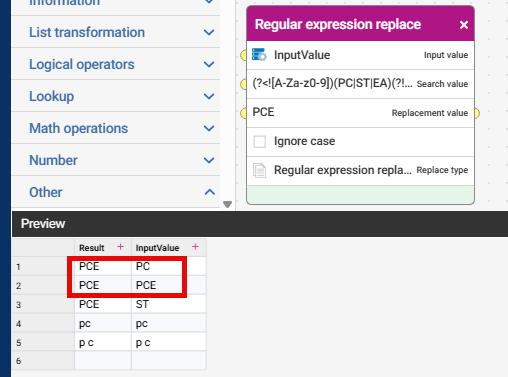Collapse the Other category
The width and height of the screenshot is (508, 377).
click(x=116, y=192)
